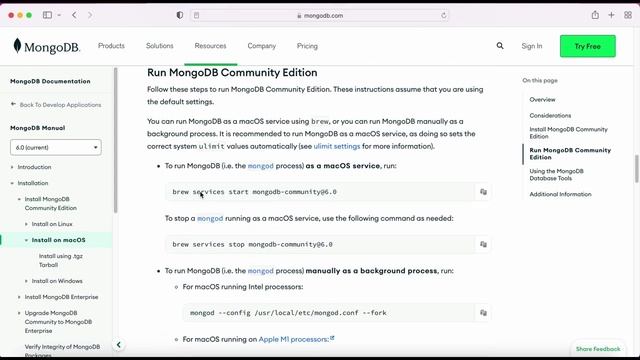The height and width of the screenshot is (360, 640).
Task: Jump to Overview in On this page
Action: (x=542, y=100)
